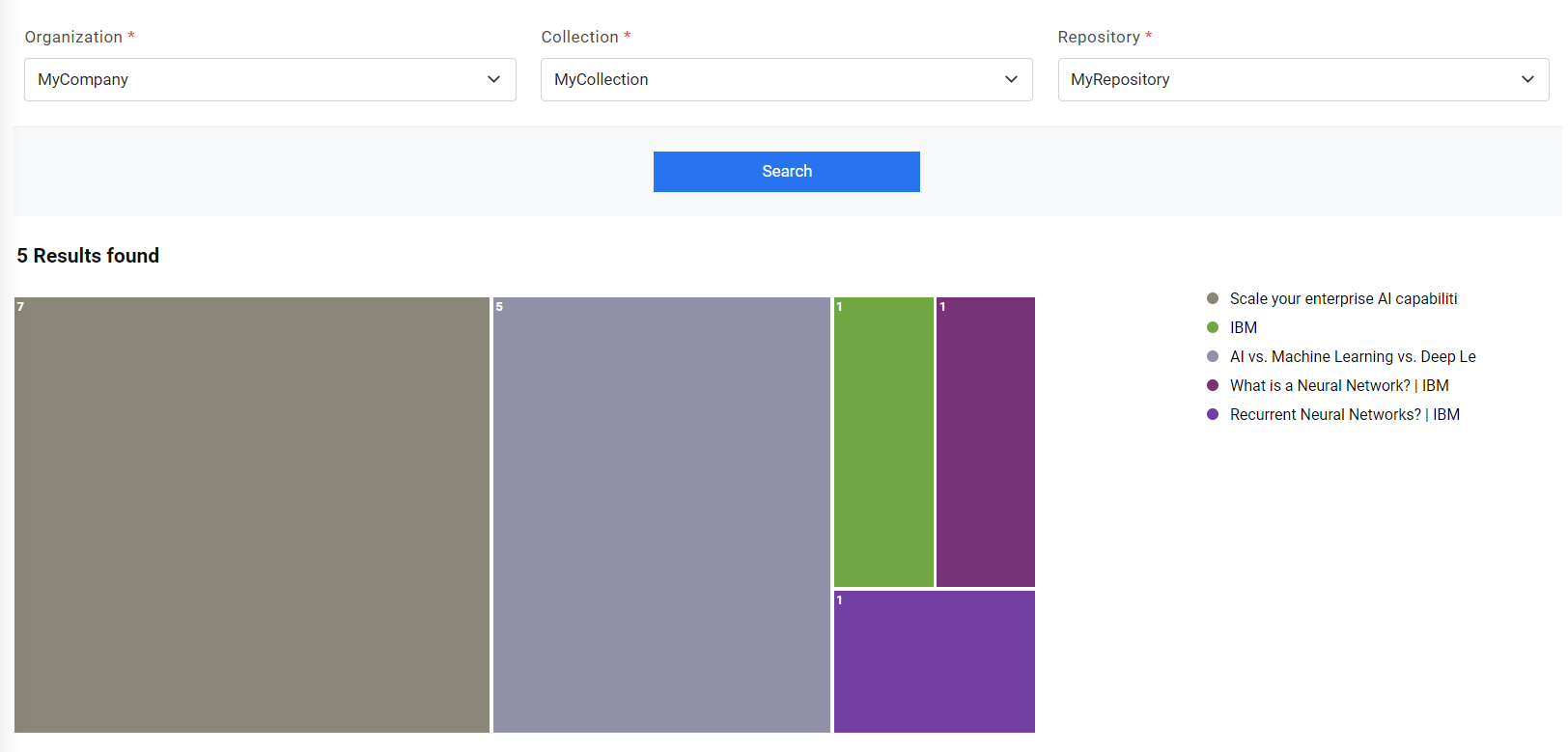Toggle the lavender legend dot for AI vs. Machine Learning
Screen dimensions: 1568x752
tap(1213, 356)
